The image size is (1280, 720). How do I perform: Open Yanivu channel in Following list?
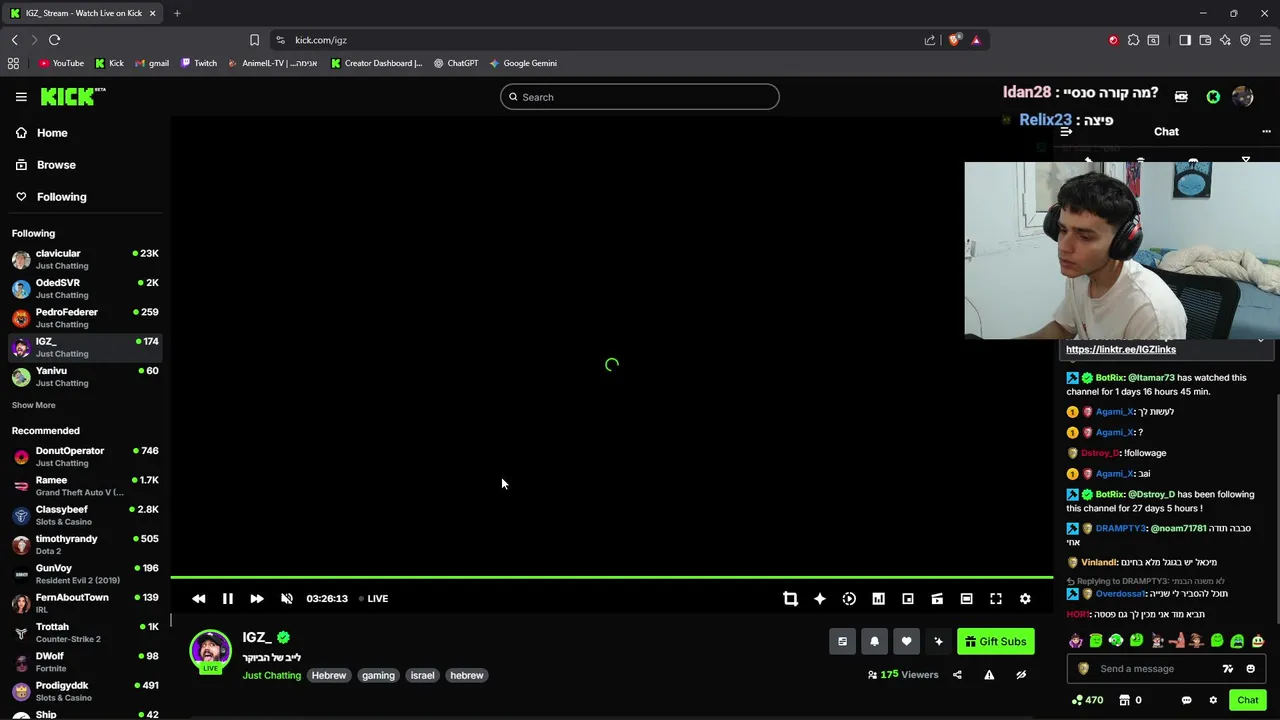pyautogui.click(x=85, y=376)
